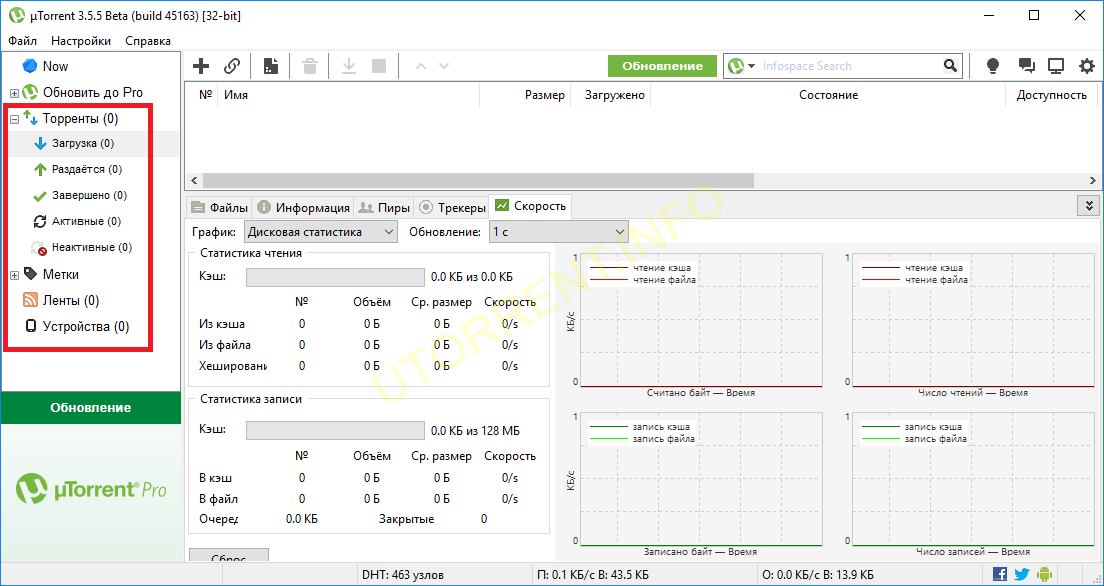Open Facebook icon in status bar
Image resolution: width=1104 pixels, height=586 pixels.
[1000, 574]
